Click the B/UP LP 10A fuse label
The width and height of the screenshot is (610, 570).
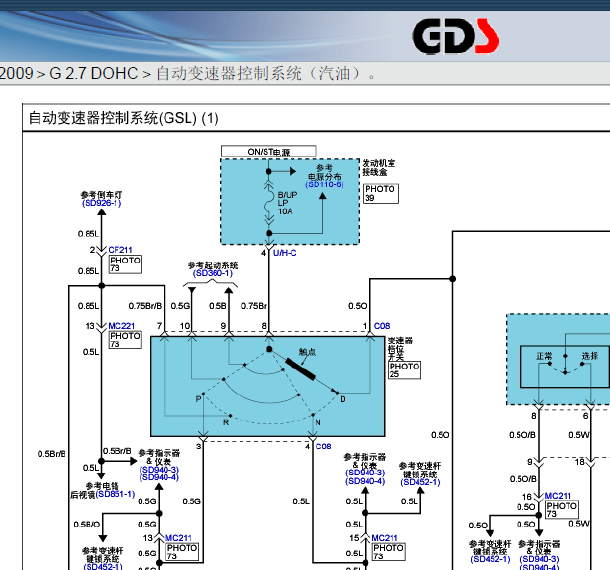coord(287,203)
